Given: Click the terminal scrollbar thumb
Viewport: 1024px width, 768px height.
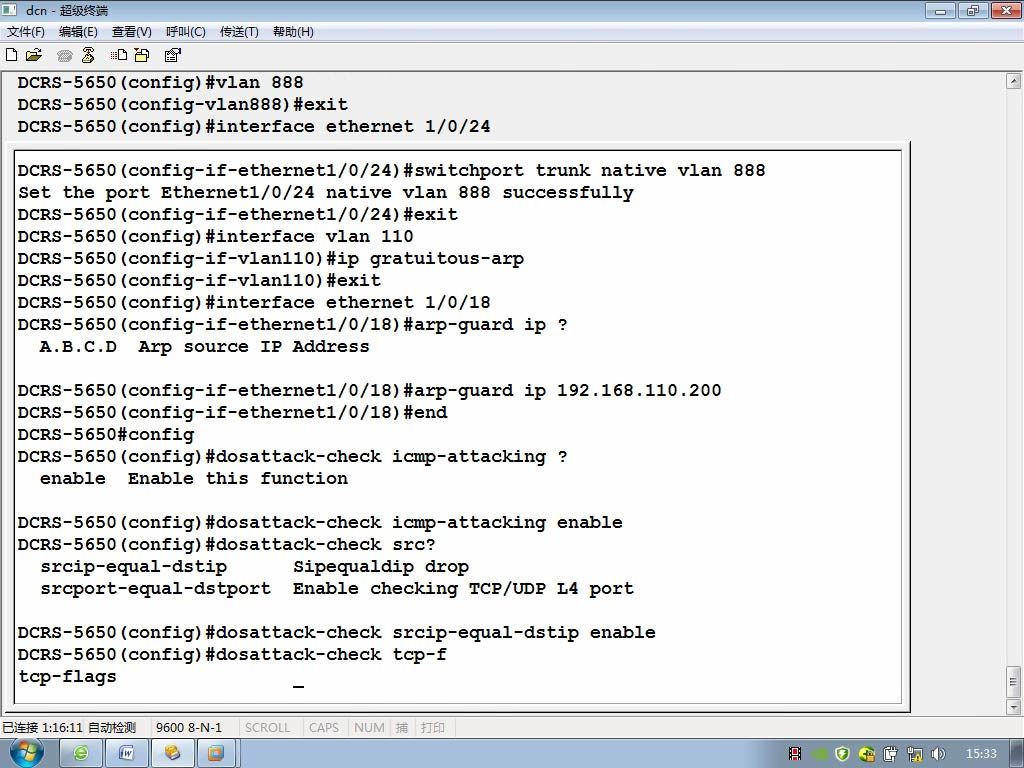Looking at the screenshot, I should [x=1013, y=682].
